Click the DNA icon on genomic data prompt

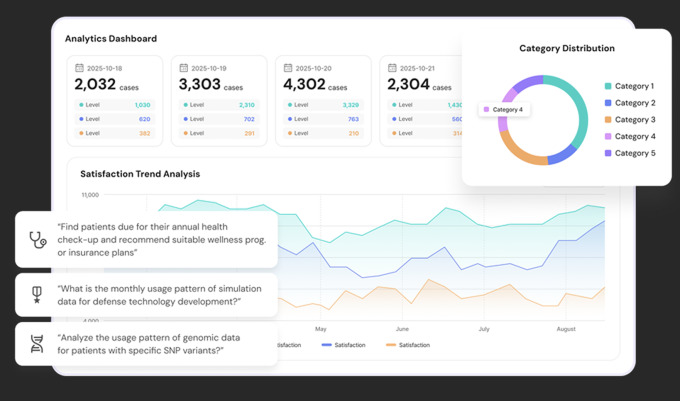coord(37,344)
